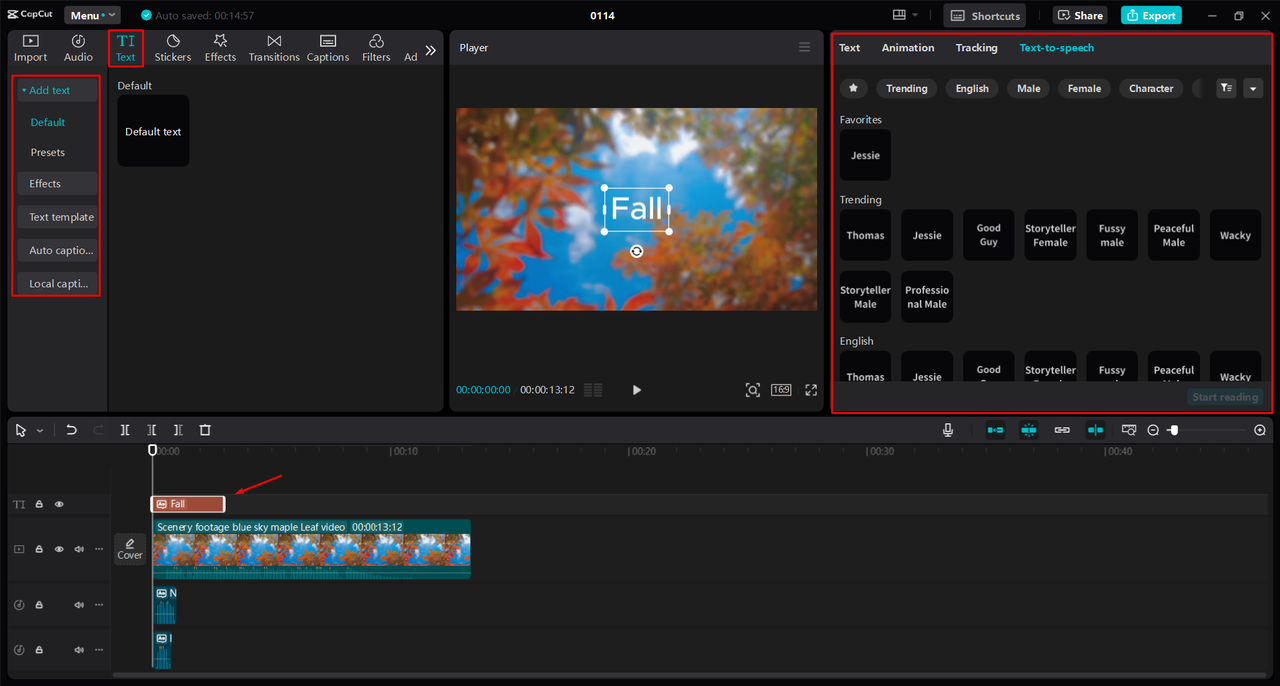Zoom out the timeline
The image size is (1280, 686).
(x=1153, y=430)
